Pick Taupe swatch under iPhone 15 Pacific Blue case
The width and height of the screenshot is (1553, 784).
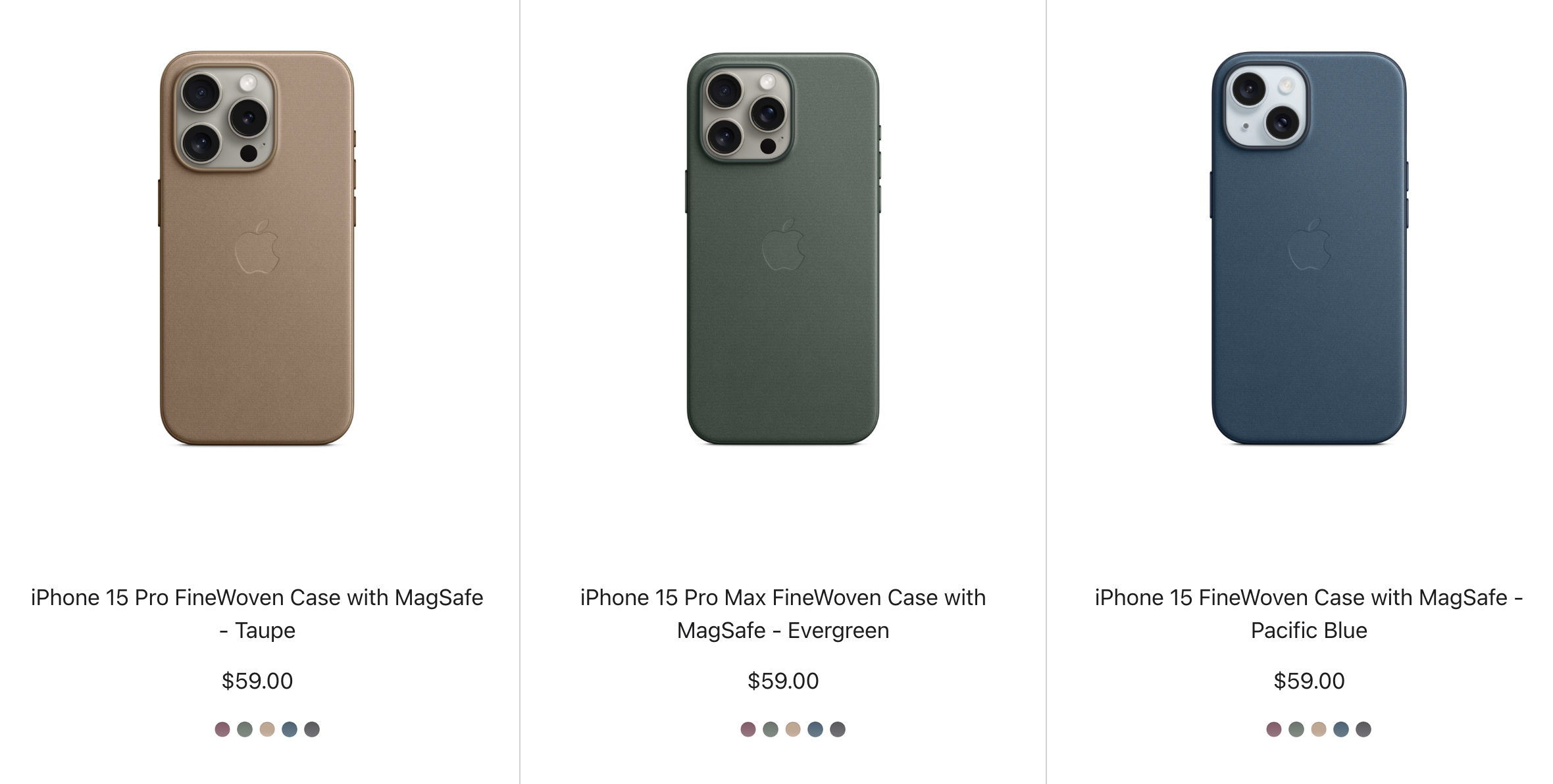click(x=1319, y=729)
